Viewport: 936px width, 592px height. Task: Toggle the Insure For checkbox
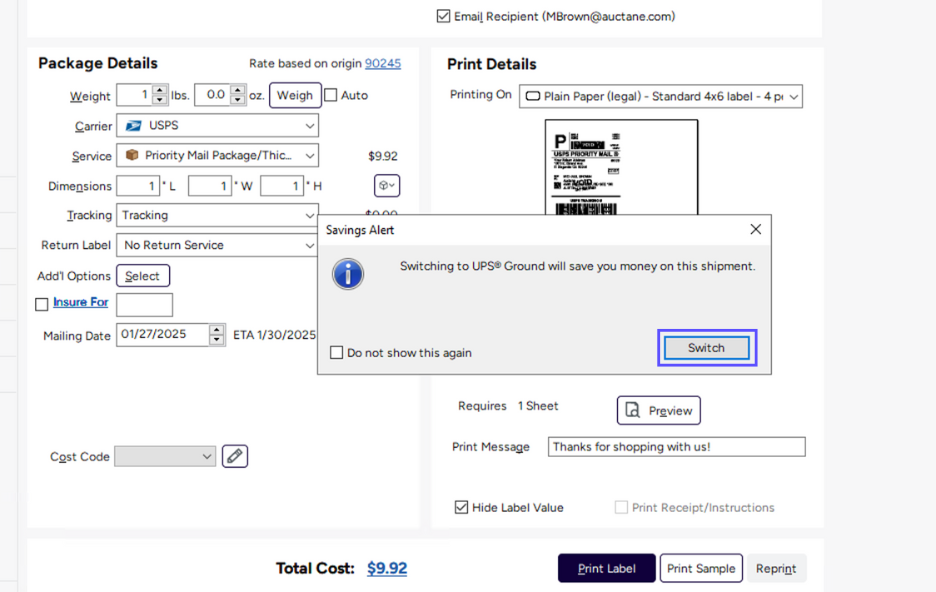[42, 304]
